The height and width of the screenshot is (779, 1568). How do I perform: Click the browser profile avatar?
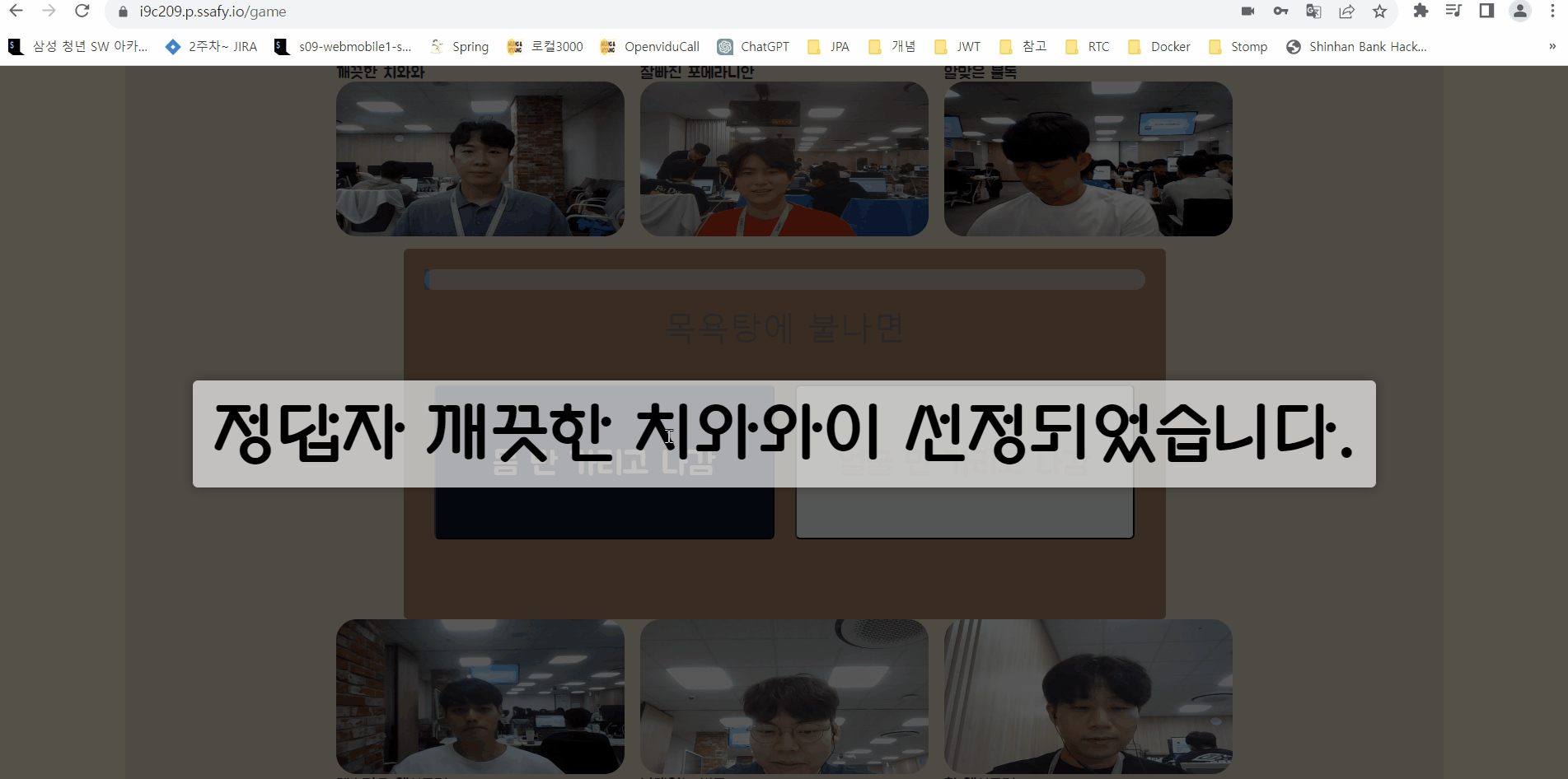click(x=1519, y=12)
